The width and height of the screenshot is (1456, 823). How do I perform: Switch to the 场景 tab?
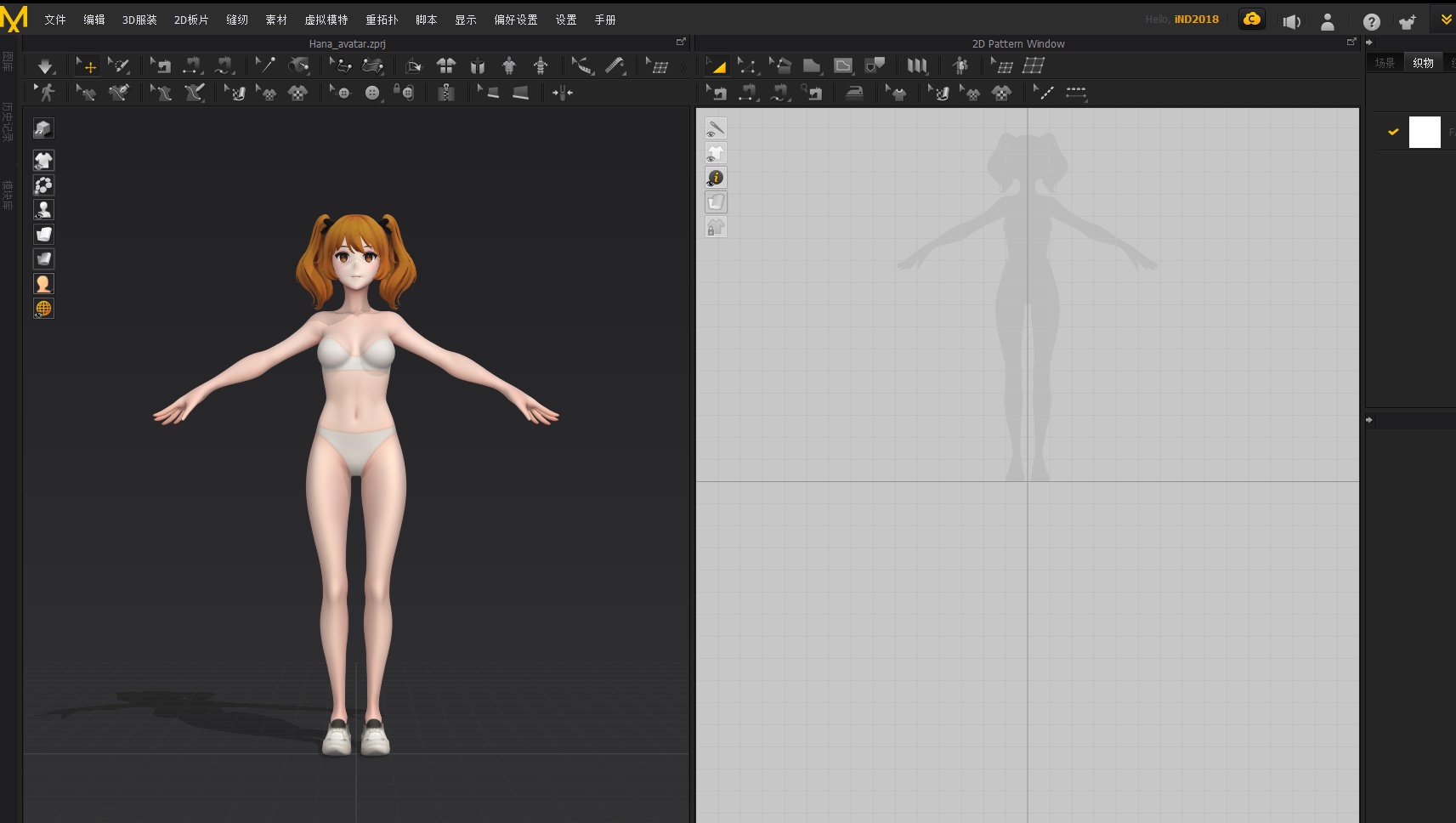coord(1385,63)
